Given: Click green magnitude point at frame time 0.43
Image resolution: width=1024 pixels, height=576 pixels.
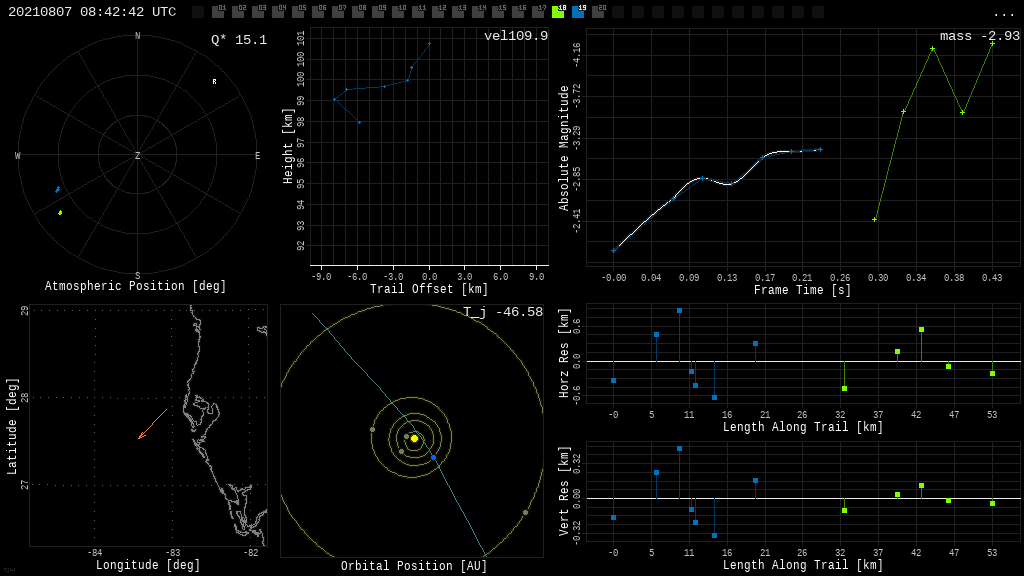Looking at the screenshot, I should (x=992, y=43).
